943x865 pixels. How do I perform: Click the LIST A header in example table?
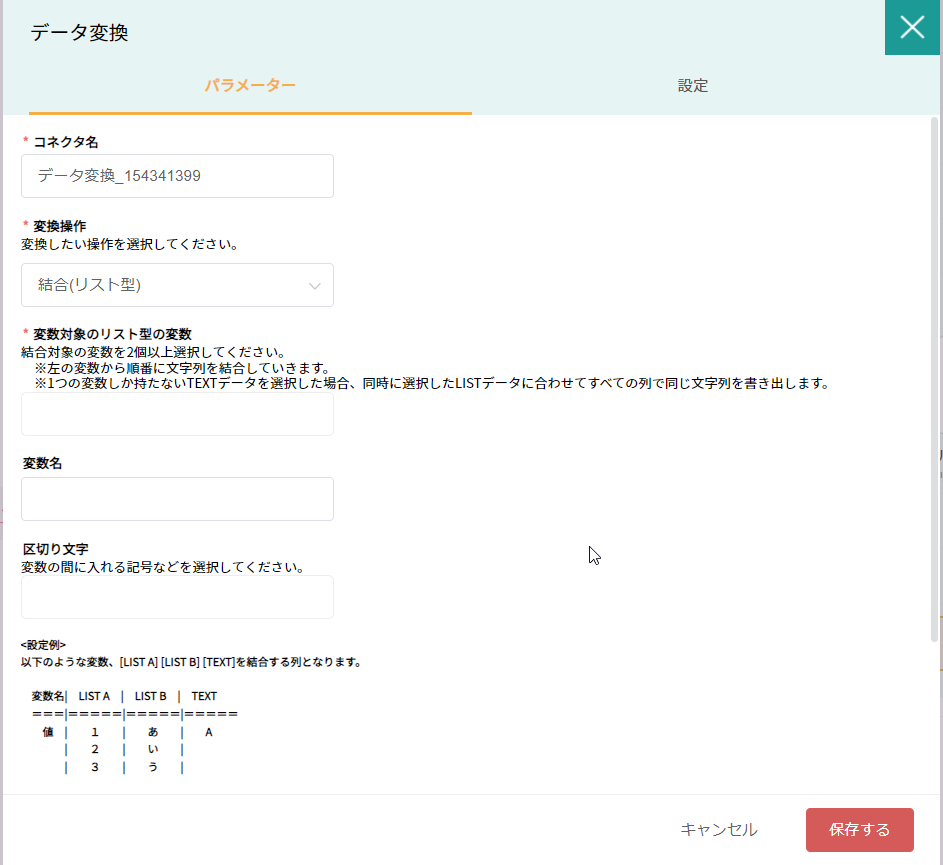[x=94, y=696]
